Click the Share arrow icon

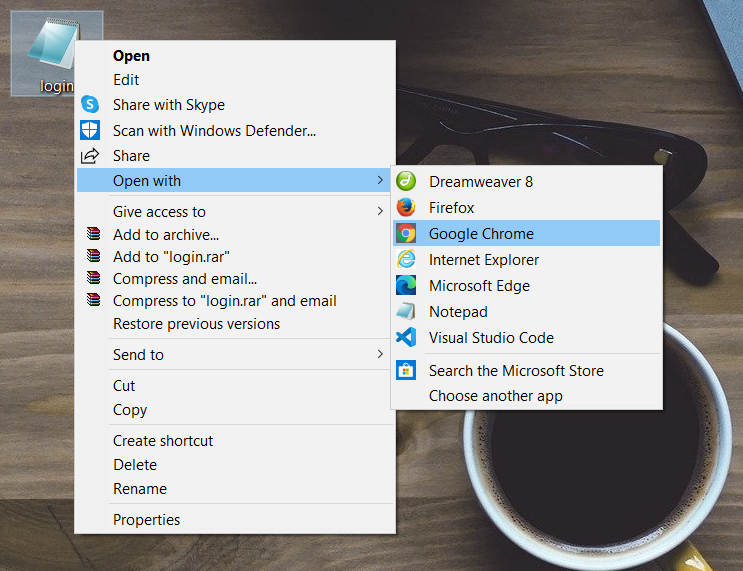[x=90, y=155]
